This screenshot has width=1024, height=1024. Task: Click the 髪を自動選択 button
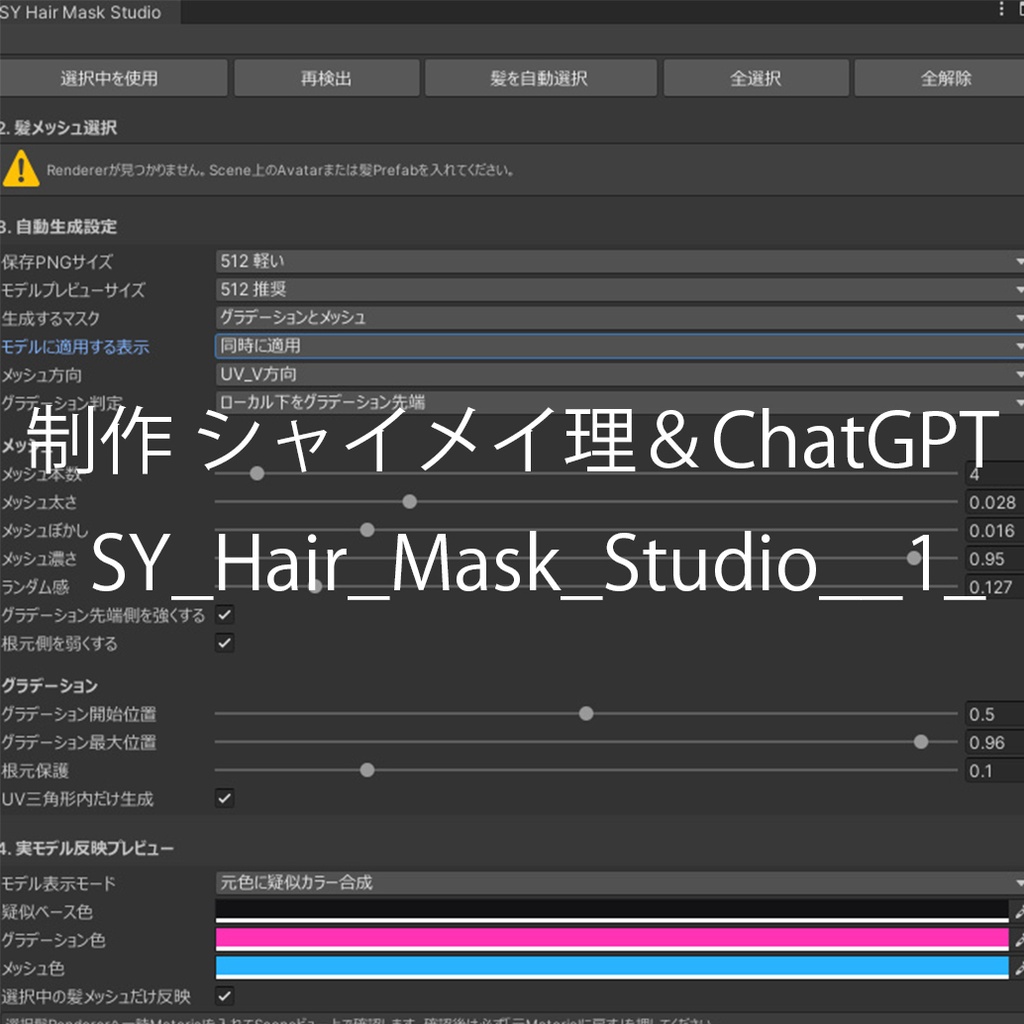(x=540, y=78)
